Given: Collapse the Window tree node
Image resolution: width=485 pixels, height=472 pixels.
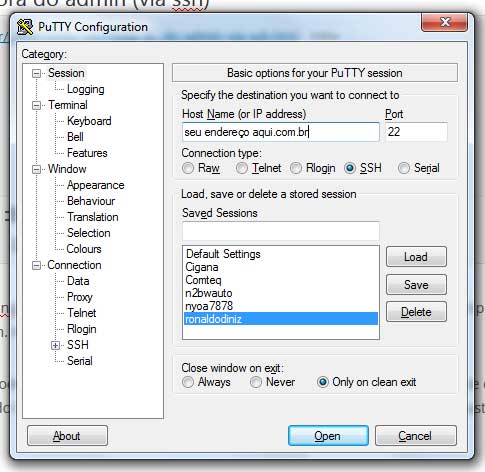Looking at the screenshot, I should [36, 169].
